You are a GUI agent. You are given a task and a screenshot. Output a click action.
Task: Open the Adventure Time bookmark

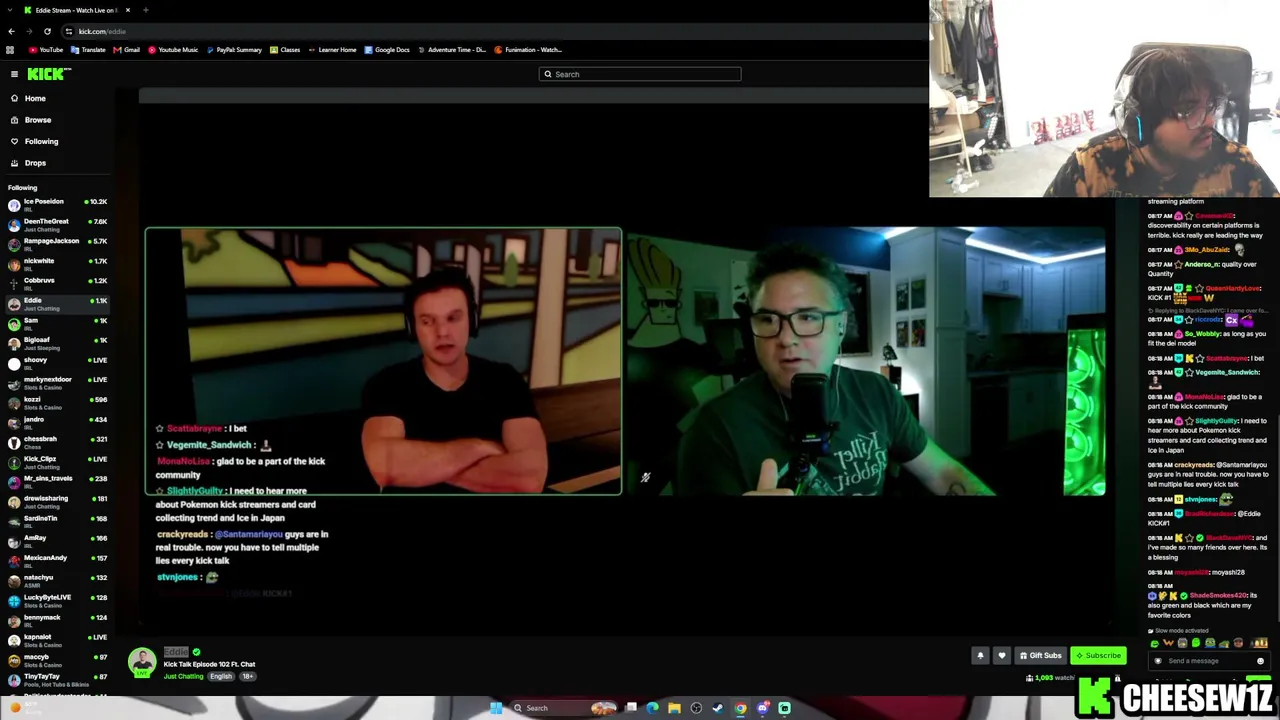coord(452,50)
